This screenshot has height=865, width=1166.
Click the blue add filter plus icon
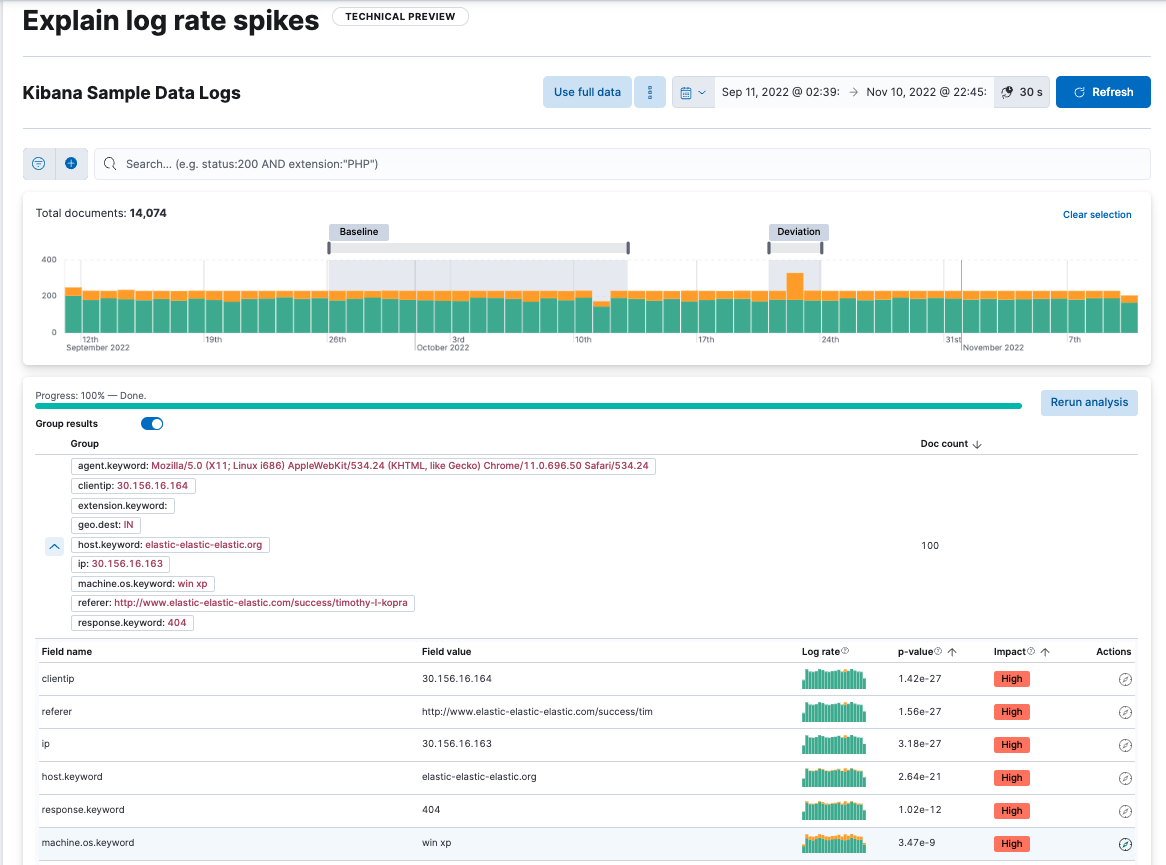(x=70, y=163)
